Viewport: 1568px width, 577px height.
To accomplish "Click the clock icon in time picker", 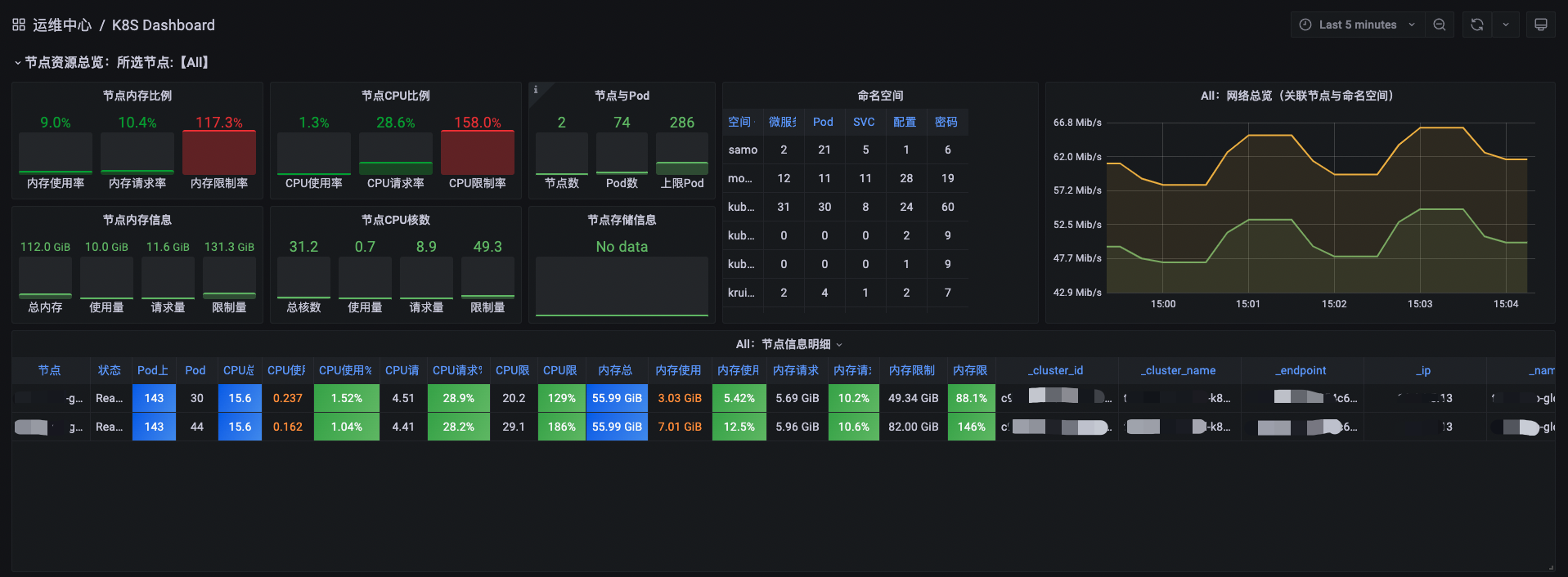I will 1305,25.
